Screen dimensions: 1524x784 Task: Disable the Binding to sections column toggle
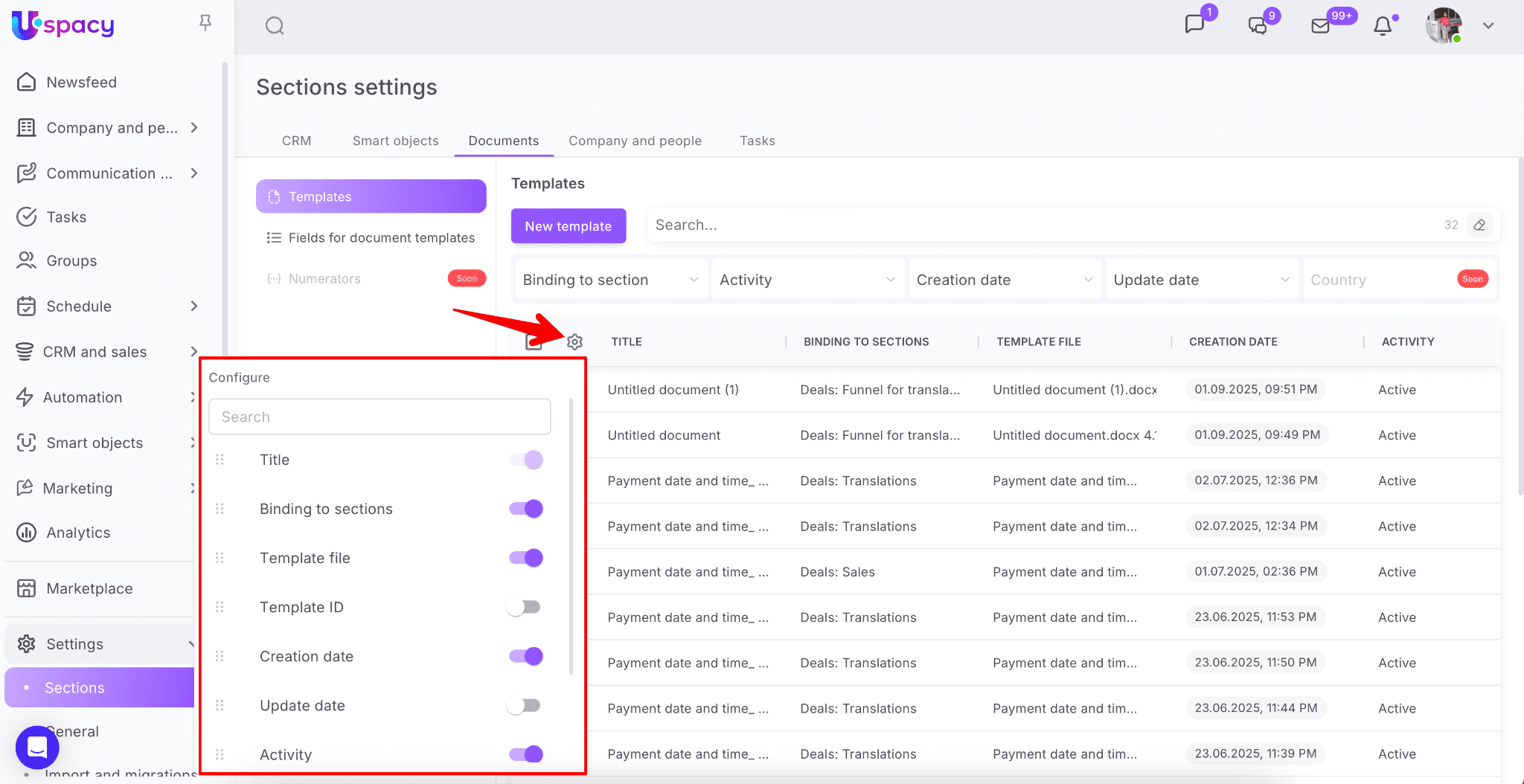coord(526,509)
